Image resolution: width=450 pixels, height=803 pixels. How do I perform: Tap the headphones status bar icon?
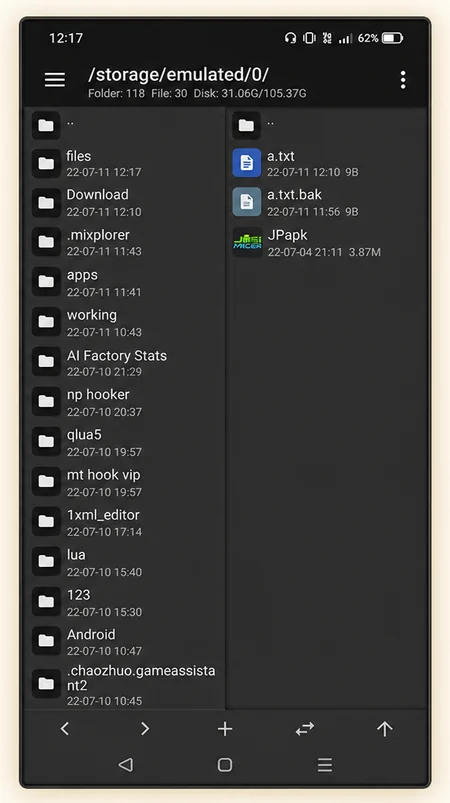[x=290, y=38]
